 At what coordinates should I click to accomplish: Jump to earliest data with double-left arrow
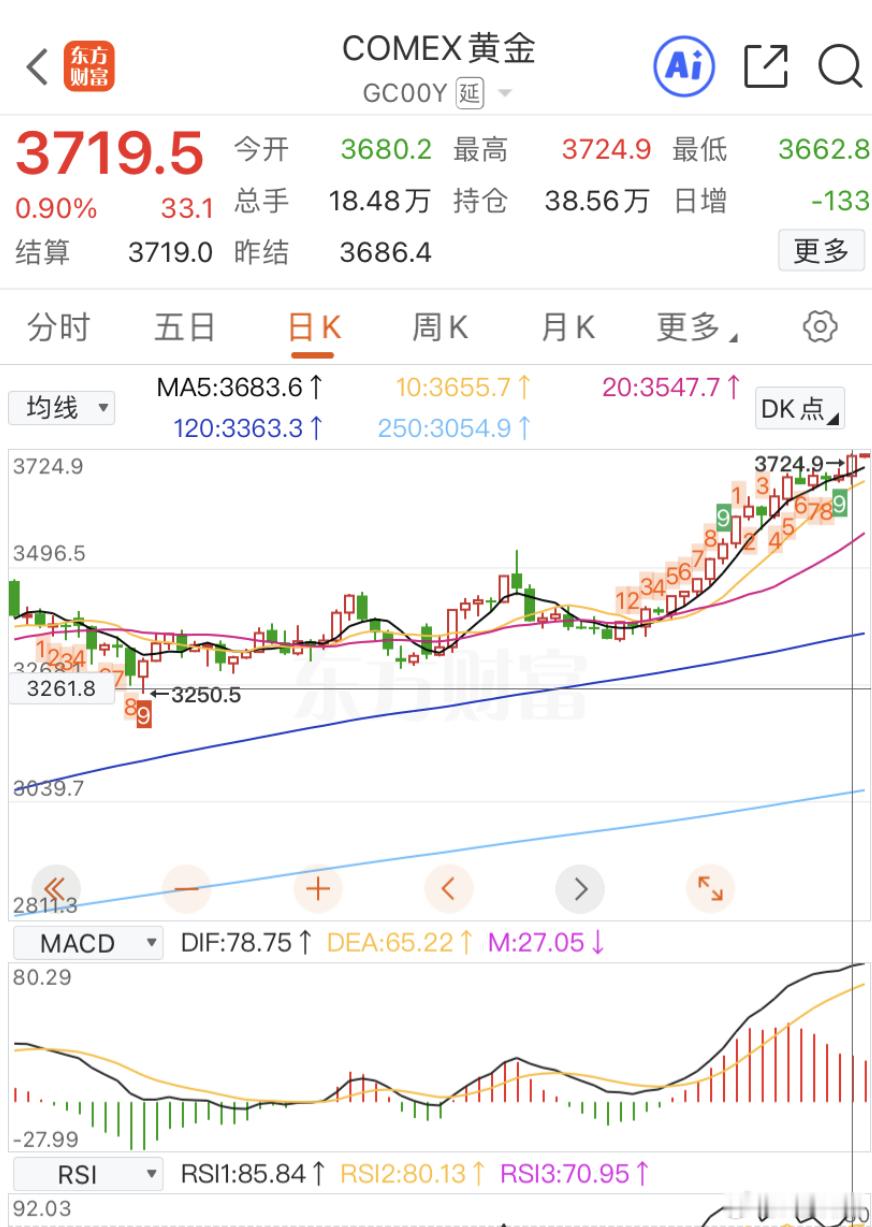(x=56, y=888)
